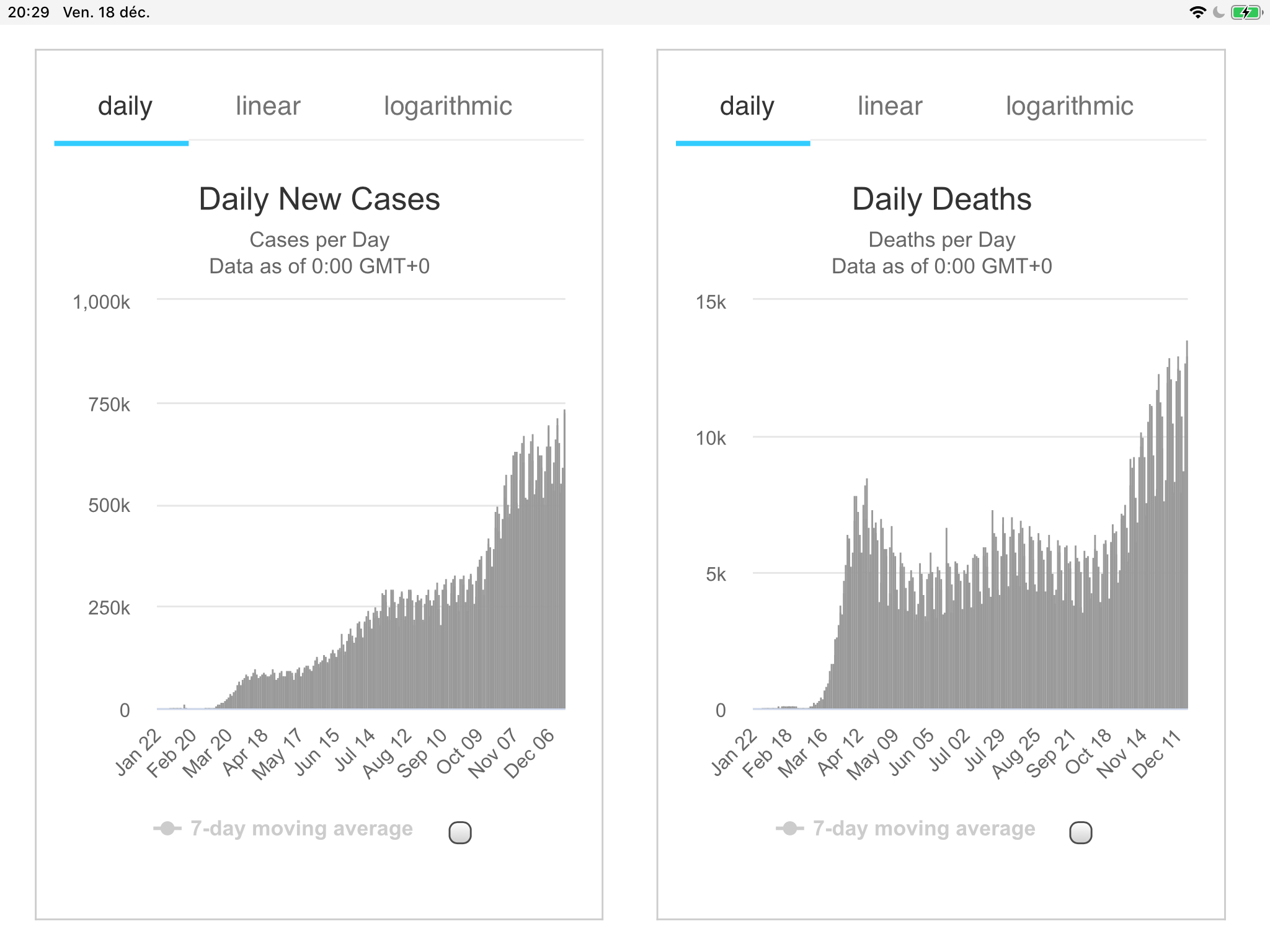
Task: Toggle 7-day moving average legend in deaths chart
Action: 924,829
